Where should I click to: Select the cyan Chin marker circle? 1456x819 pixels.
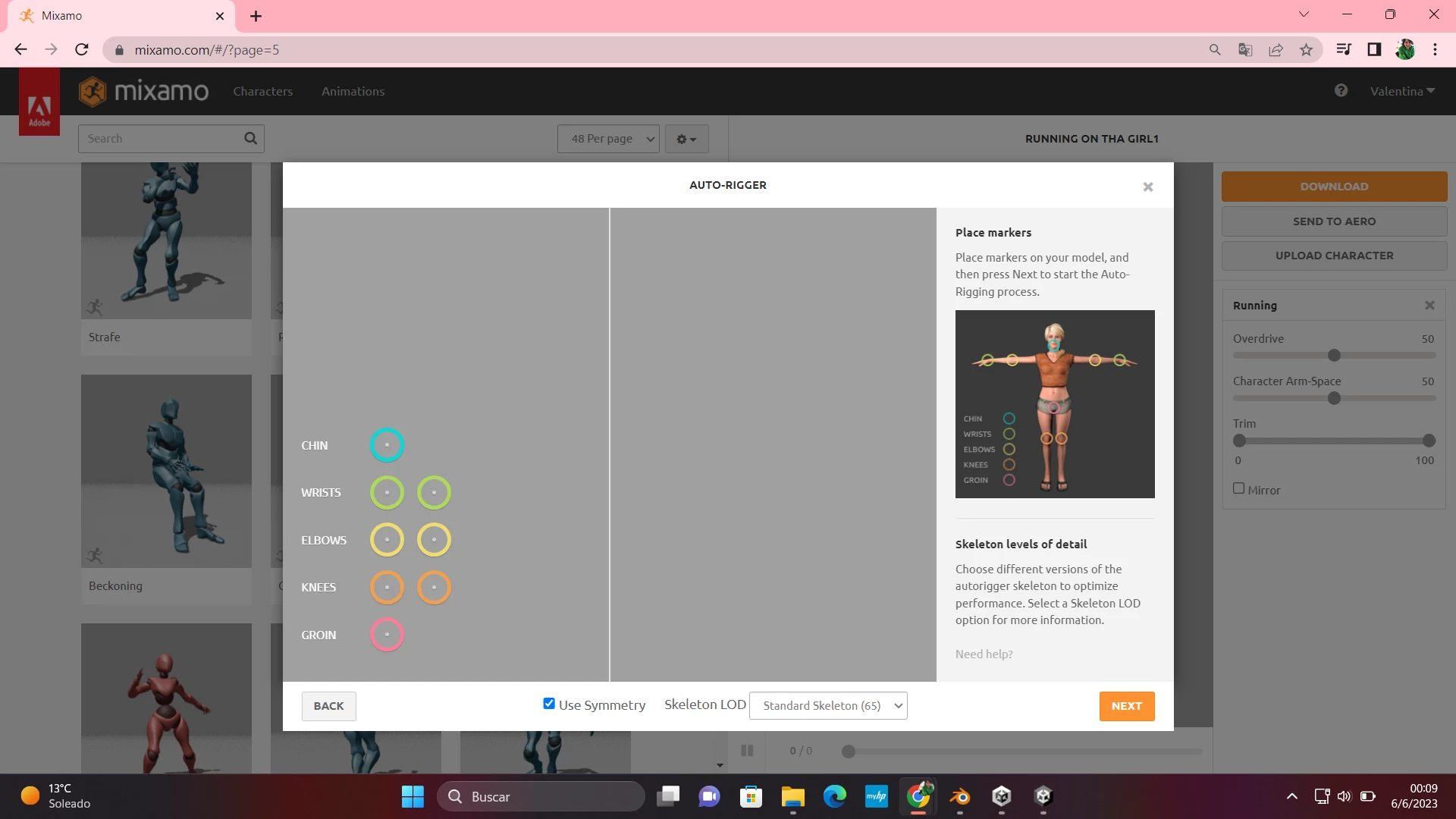coord(387,445)
